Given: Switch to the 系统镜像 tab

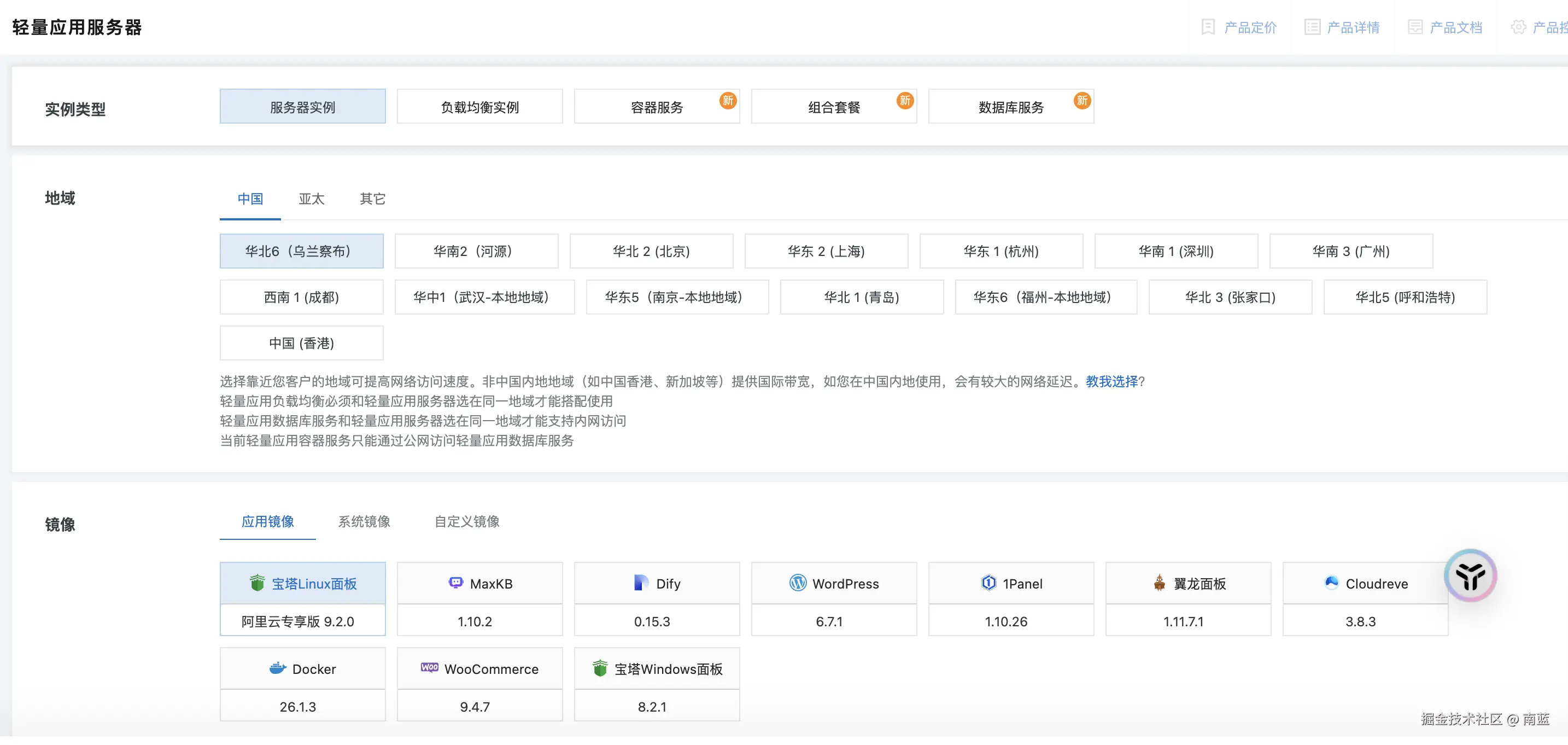Looking at the screenshot, I should tap(364, 521).
